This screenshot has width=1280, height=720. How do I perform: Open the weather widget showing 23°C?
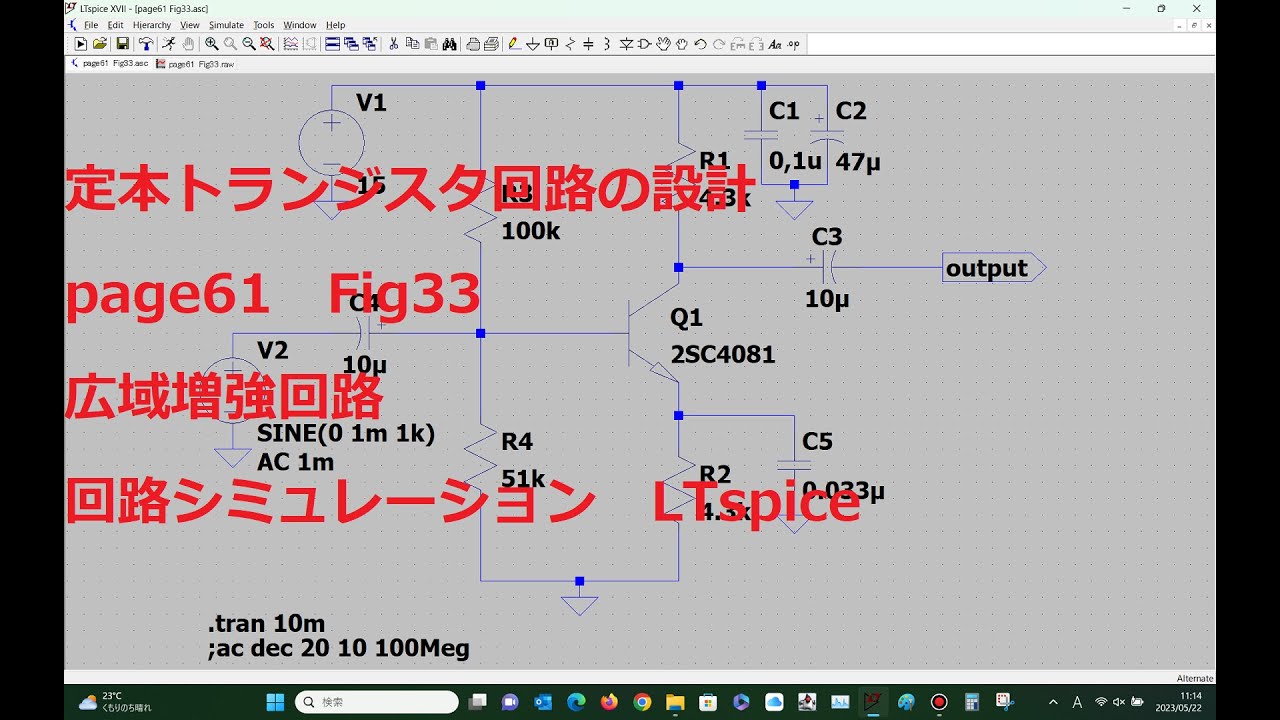(115, 702)
